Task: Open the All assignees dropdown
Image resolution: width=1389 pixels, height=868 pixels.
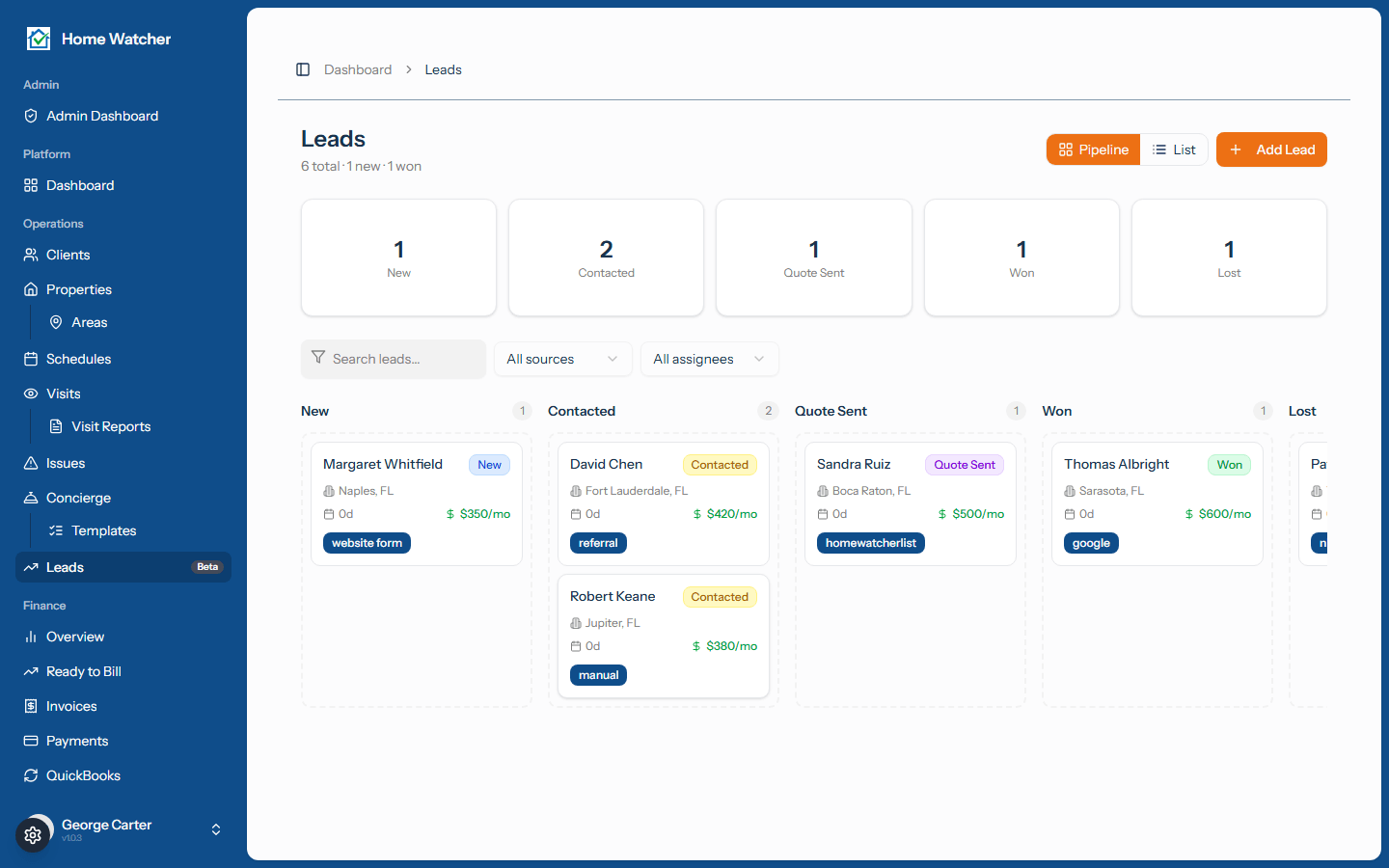Action: (x=710, y=359)
